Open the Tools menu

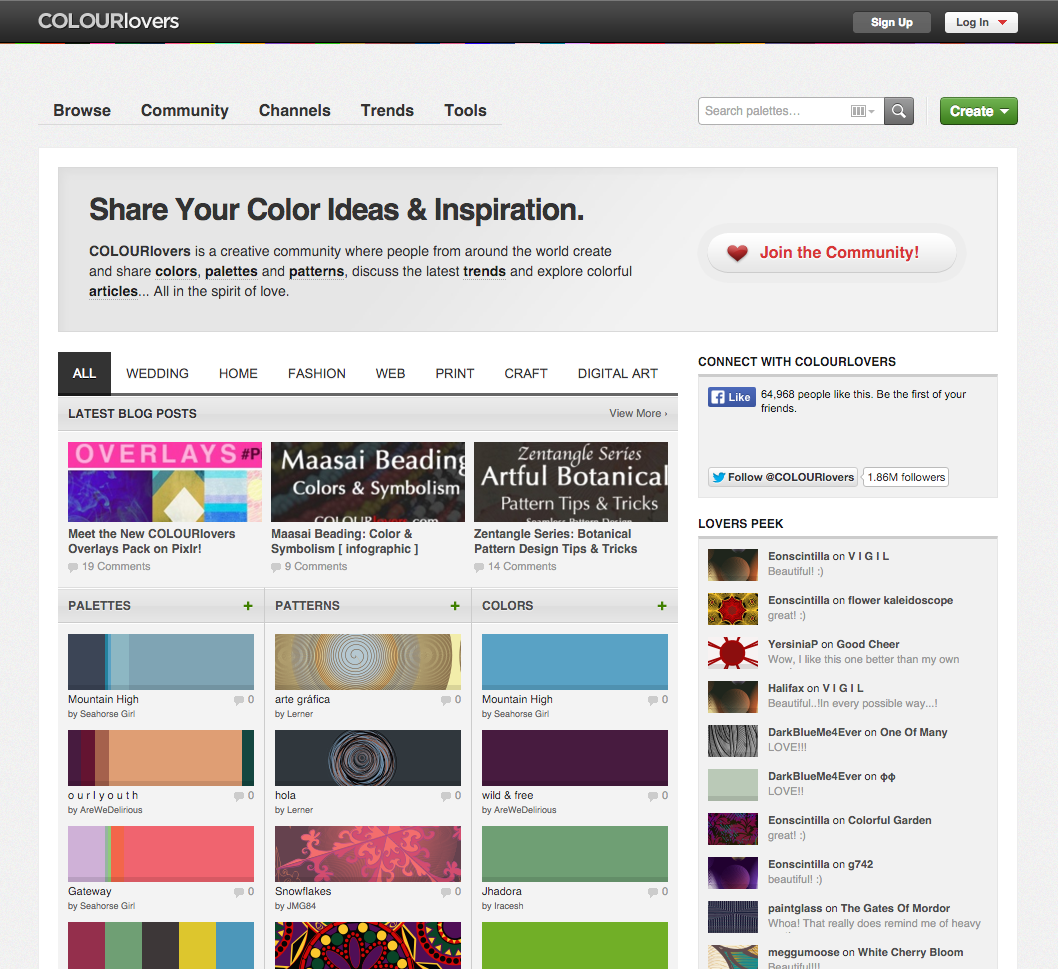(465, 110)
